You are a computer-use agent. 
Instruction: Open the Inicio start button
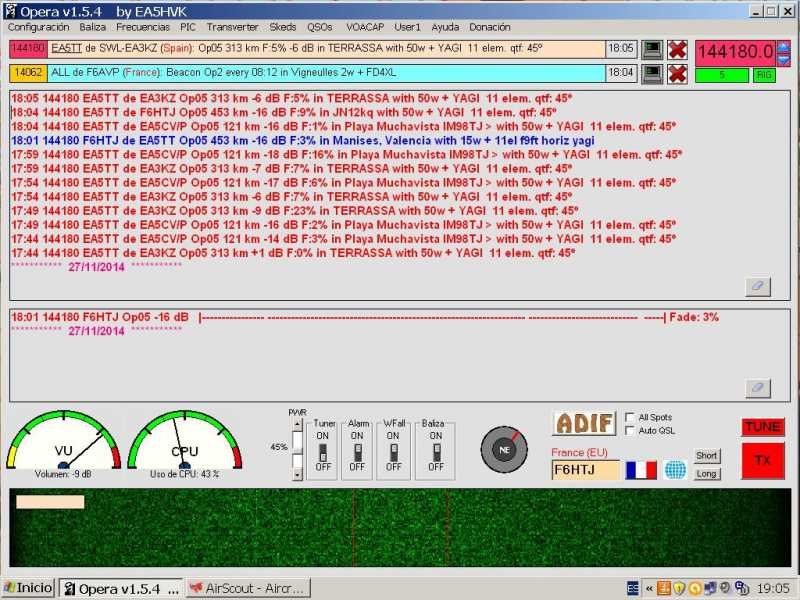(28, 588)
